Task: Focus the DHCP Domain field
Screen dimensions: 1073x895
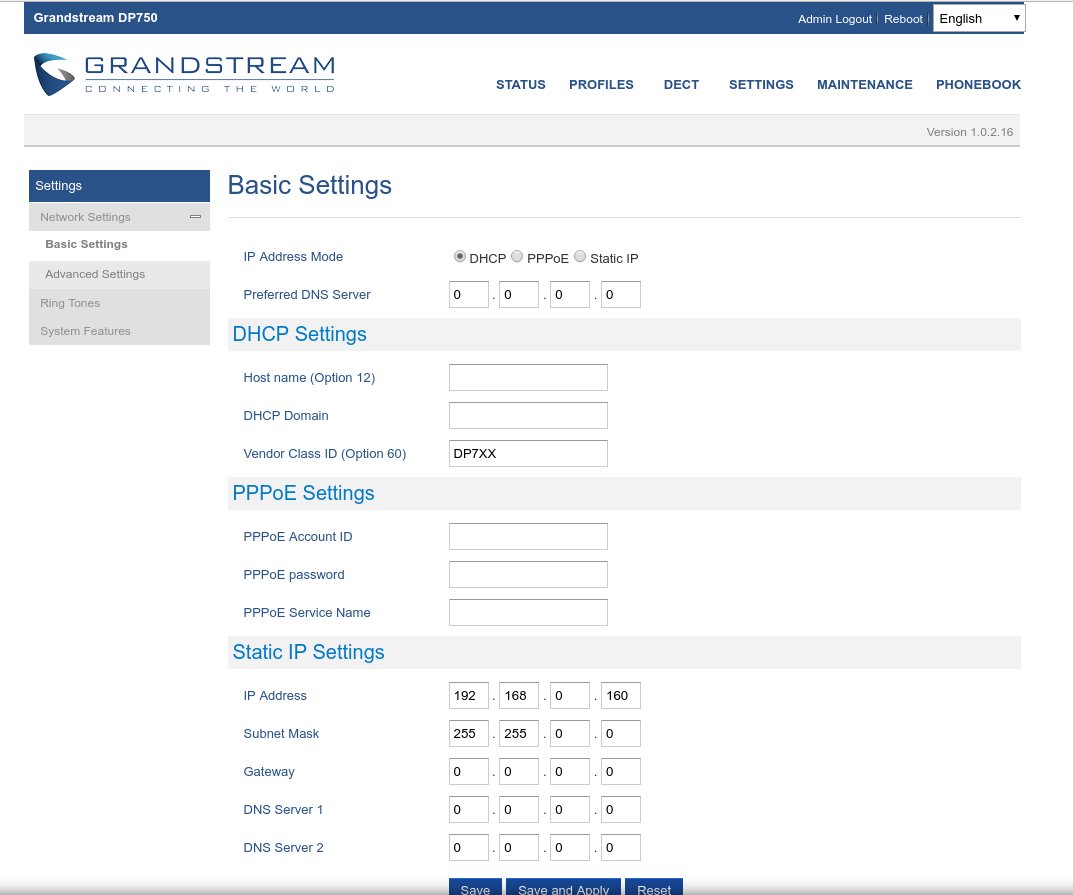Action: coord(528,415)
